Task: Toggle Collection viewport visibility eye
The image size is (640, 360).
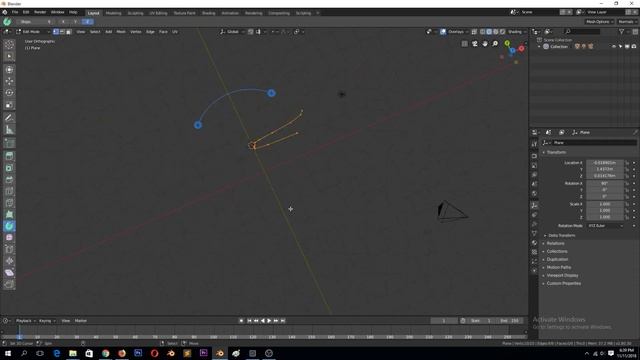Action: [613, 47]
